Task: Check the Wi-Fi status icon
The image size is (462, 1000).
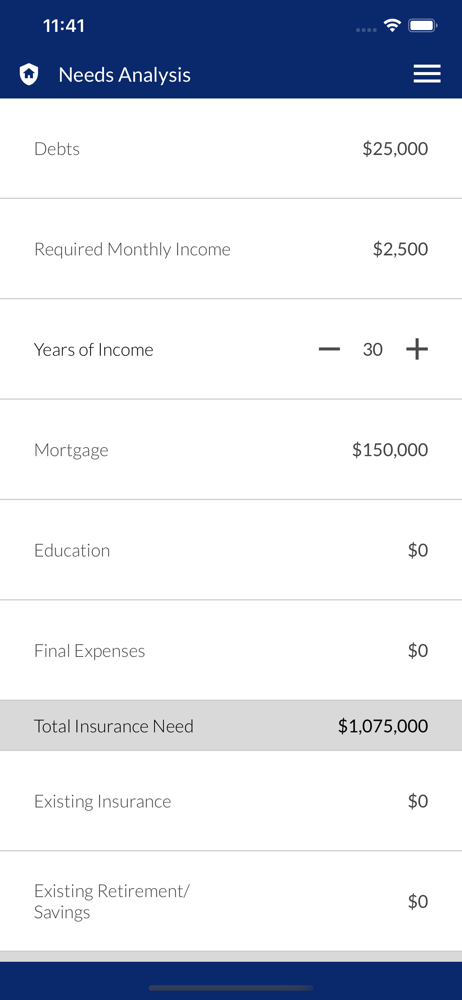Action: (392, 26)
